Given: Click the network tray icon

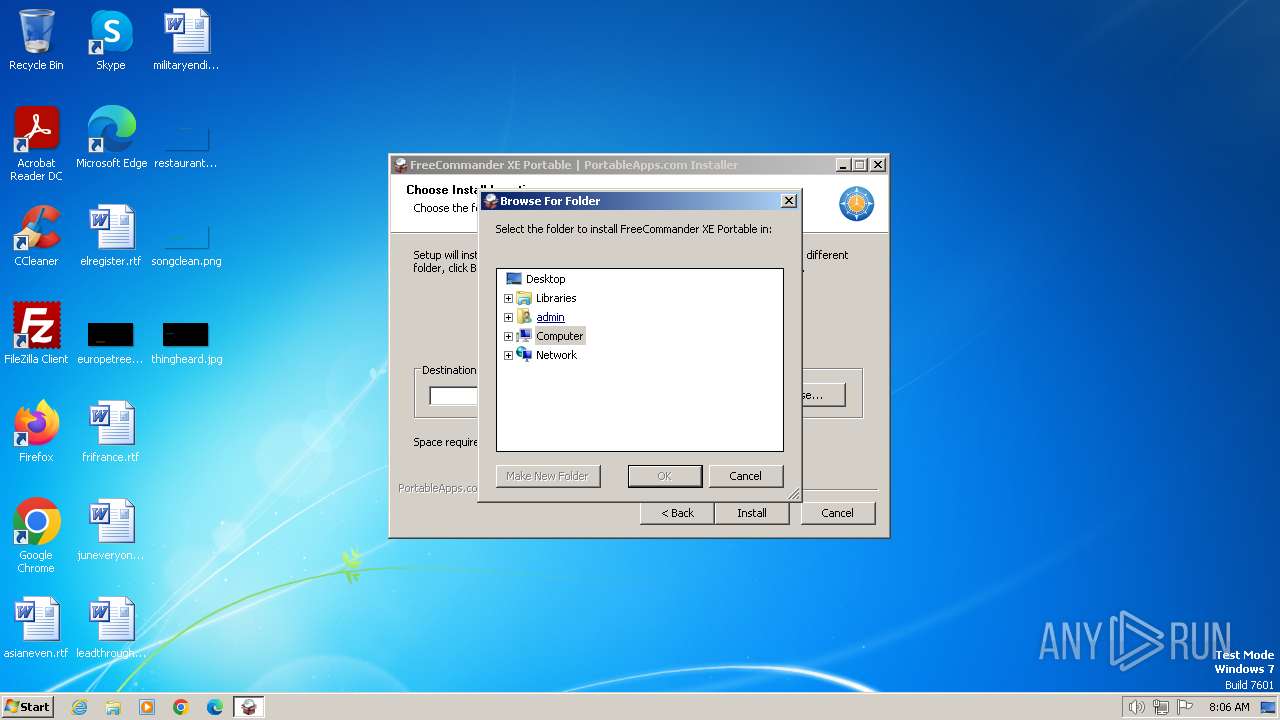Looking at the screenshot, I should coord(1161,707).
